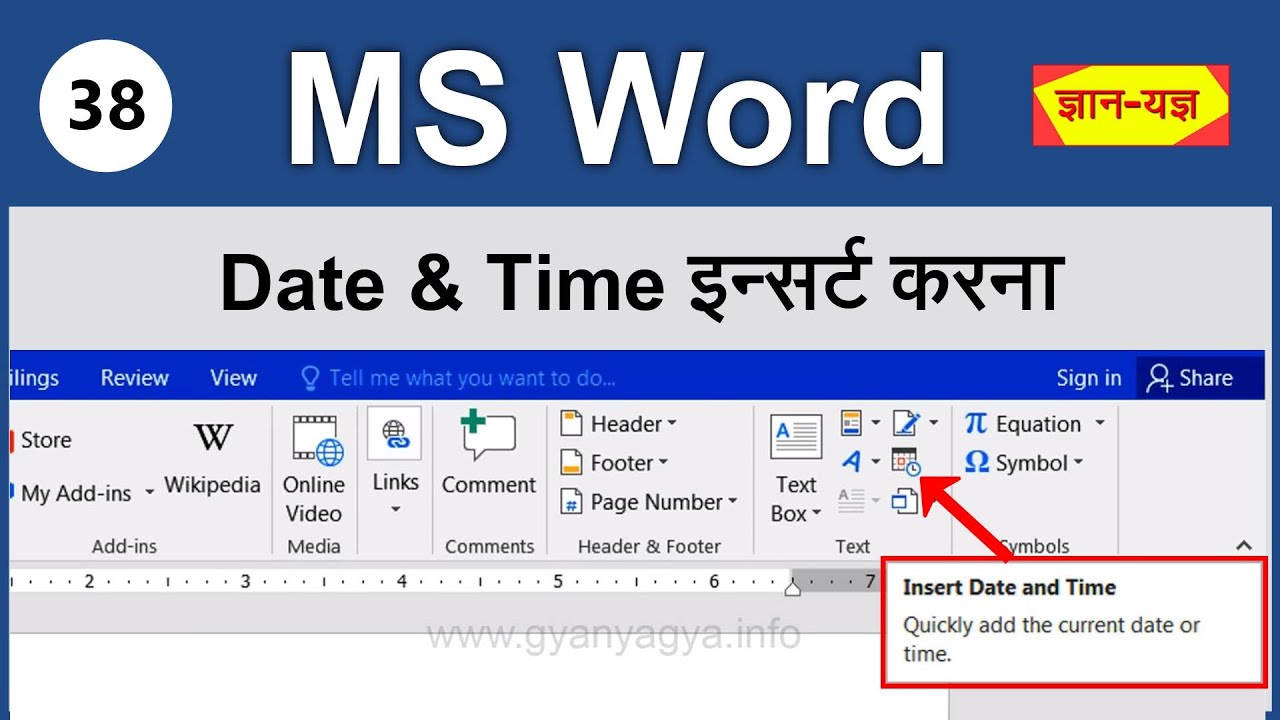
Task: Click the Share button
Action: [x=1190, y=378]
